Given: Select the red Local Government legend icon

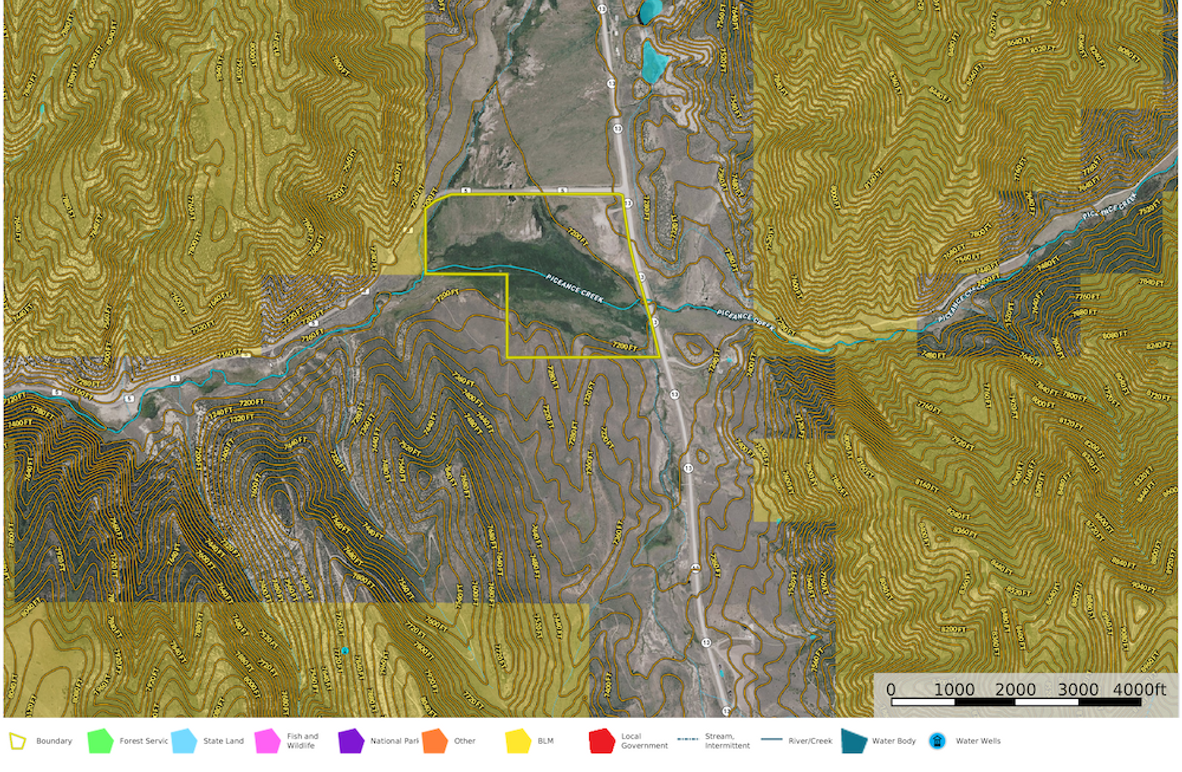Looking at the screenshot, I should point(601,741).
